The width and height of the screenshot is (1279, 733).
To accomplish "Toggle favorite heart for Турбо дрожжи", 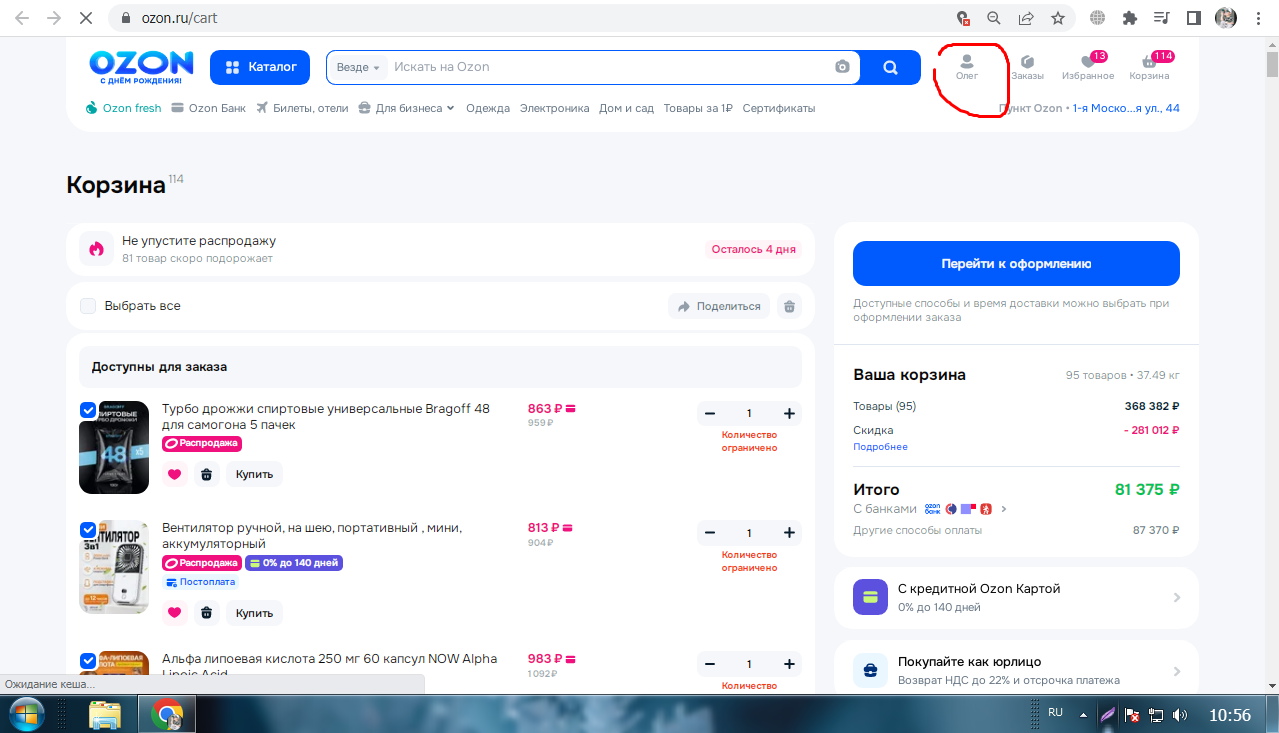I will point(175,474).
